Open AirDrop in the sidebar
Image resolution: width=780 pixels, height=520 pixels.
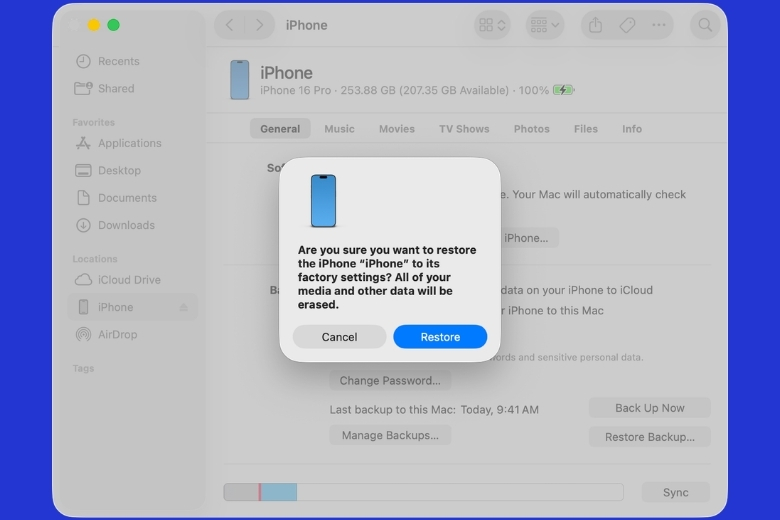pyautogui.click(x=132, y=334)
